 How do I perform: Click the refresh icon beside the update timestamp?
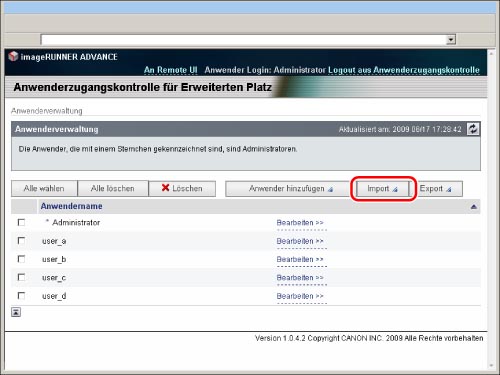[473, 129]
